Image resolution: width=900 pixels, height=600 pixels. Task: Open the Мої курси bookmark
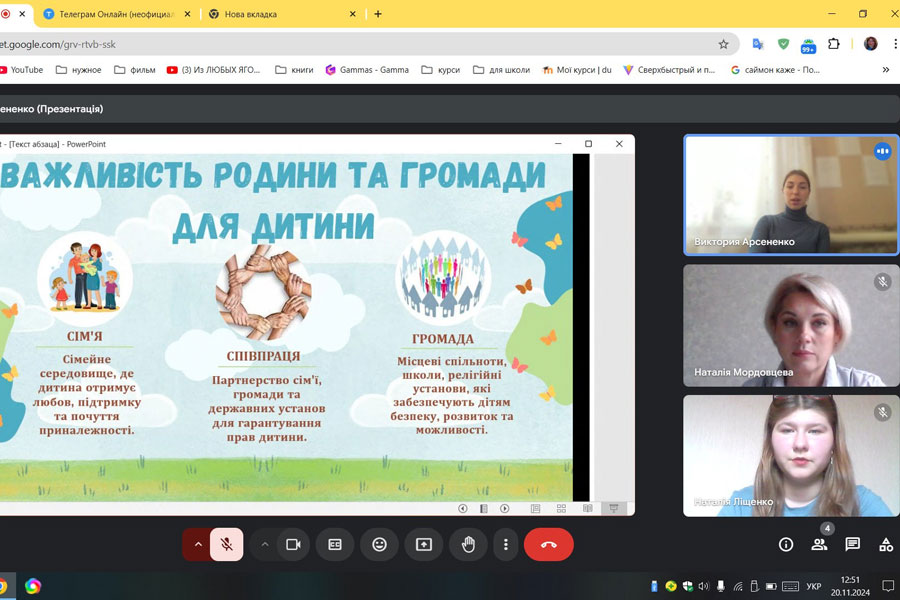pos(577,70)
